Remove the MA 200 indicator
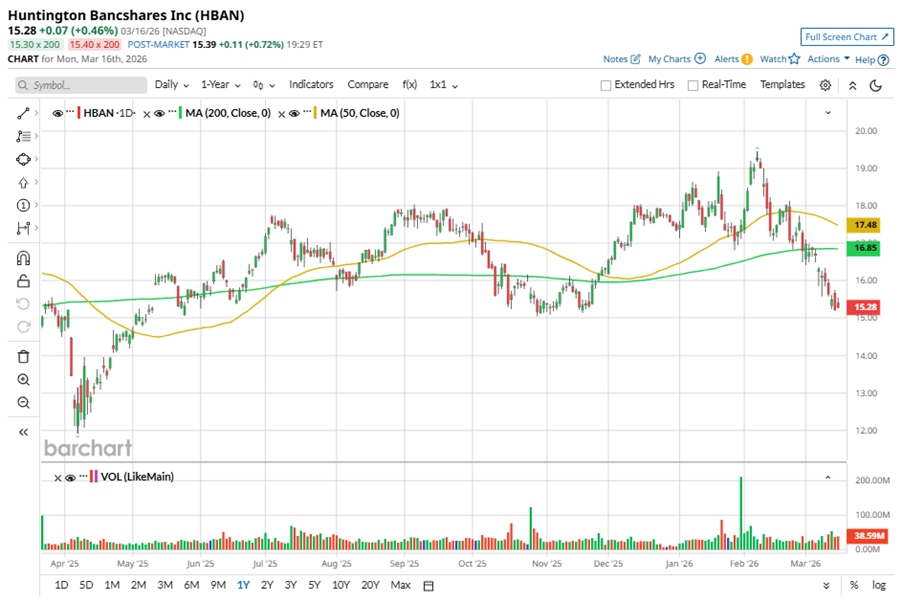Image resolution: width=902 pixels, height=603 pixels. pyautogui.click(x=147, y=114)
